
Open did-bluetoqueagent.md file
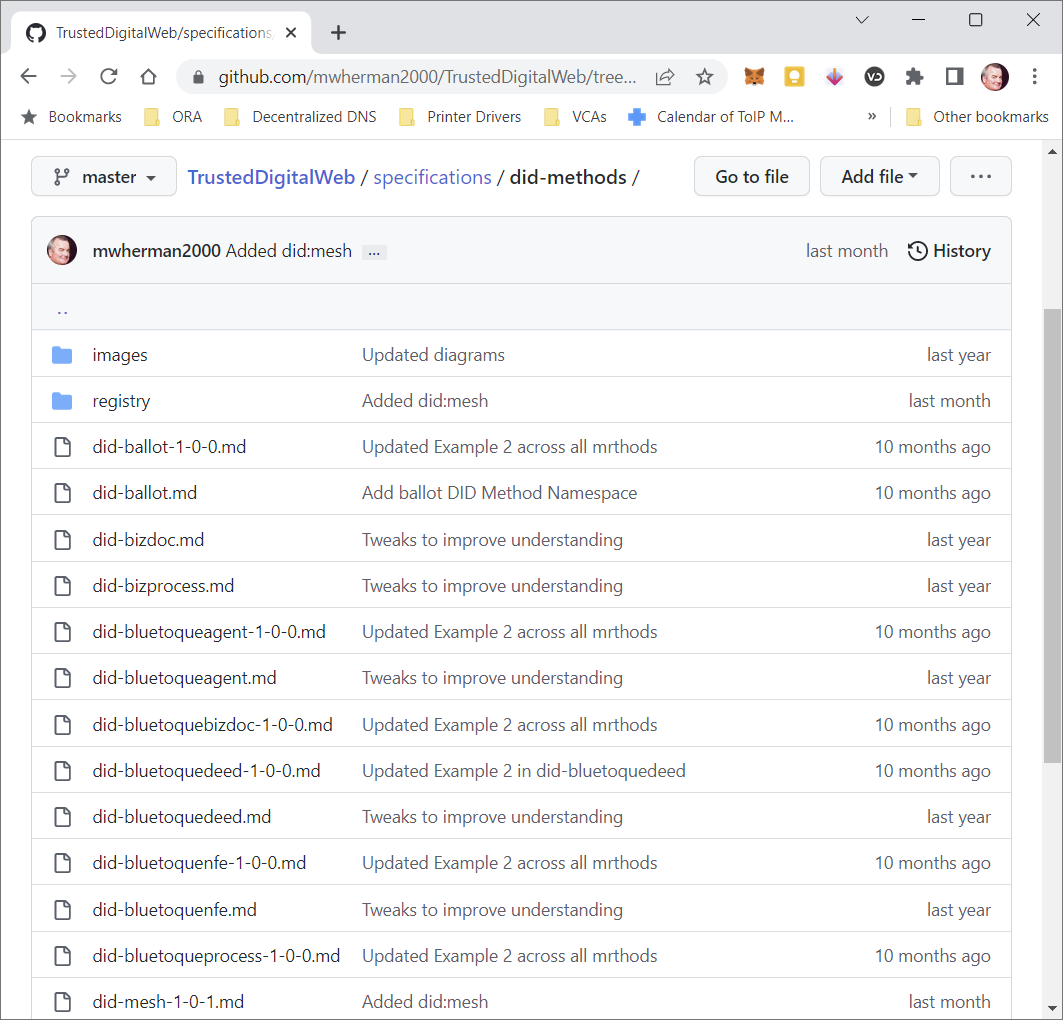(184, 678)
